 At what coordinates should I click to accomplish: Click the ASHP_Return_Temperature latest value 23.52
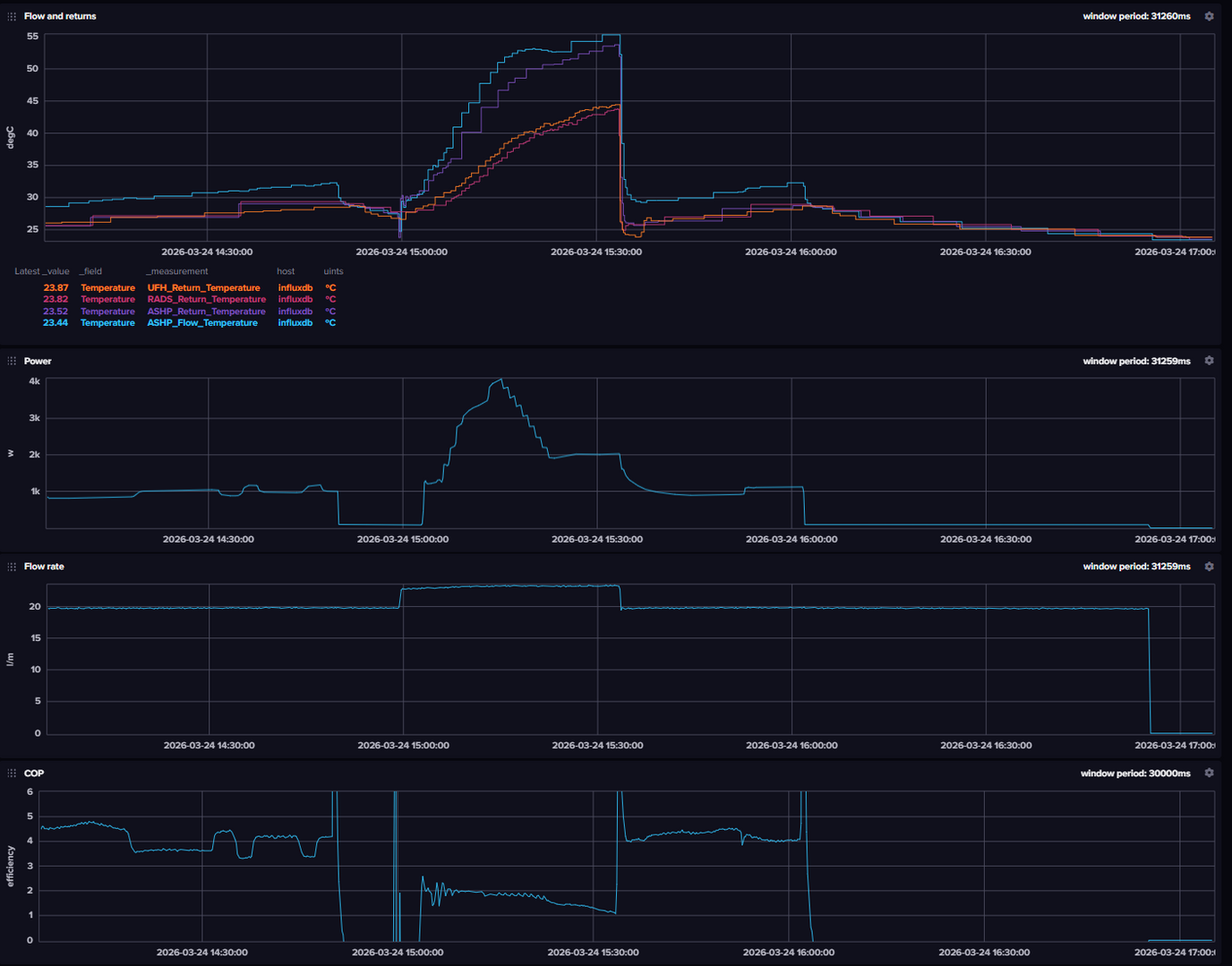tap(56, 312)
